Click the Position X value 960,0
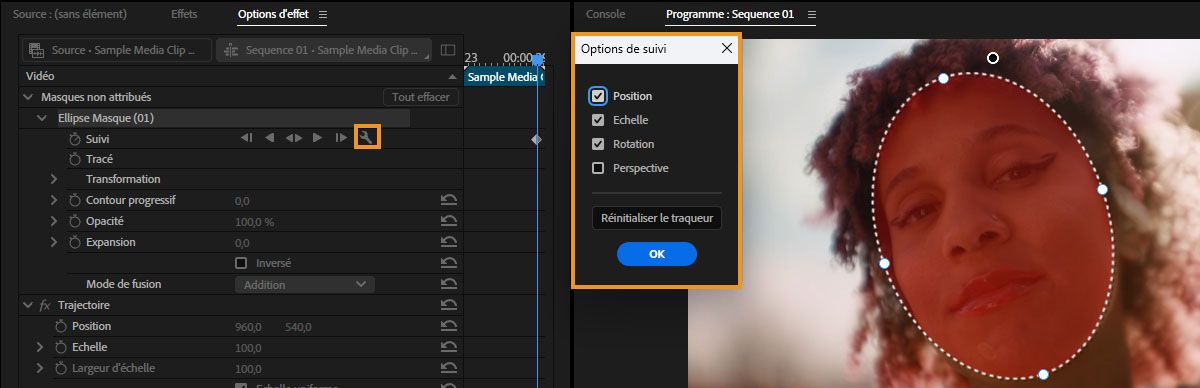Image resolution: width=1200 pixels, height=388 pixels. point(248,327)
